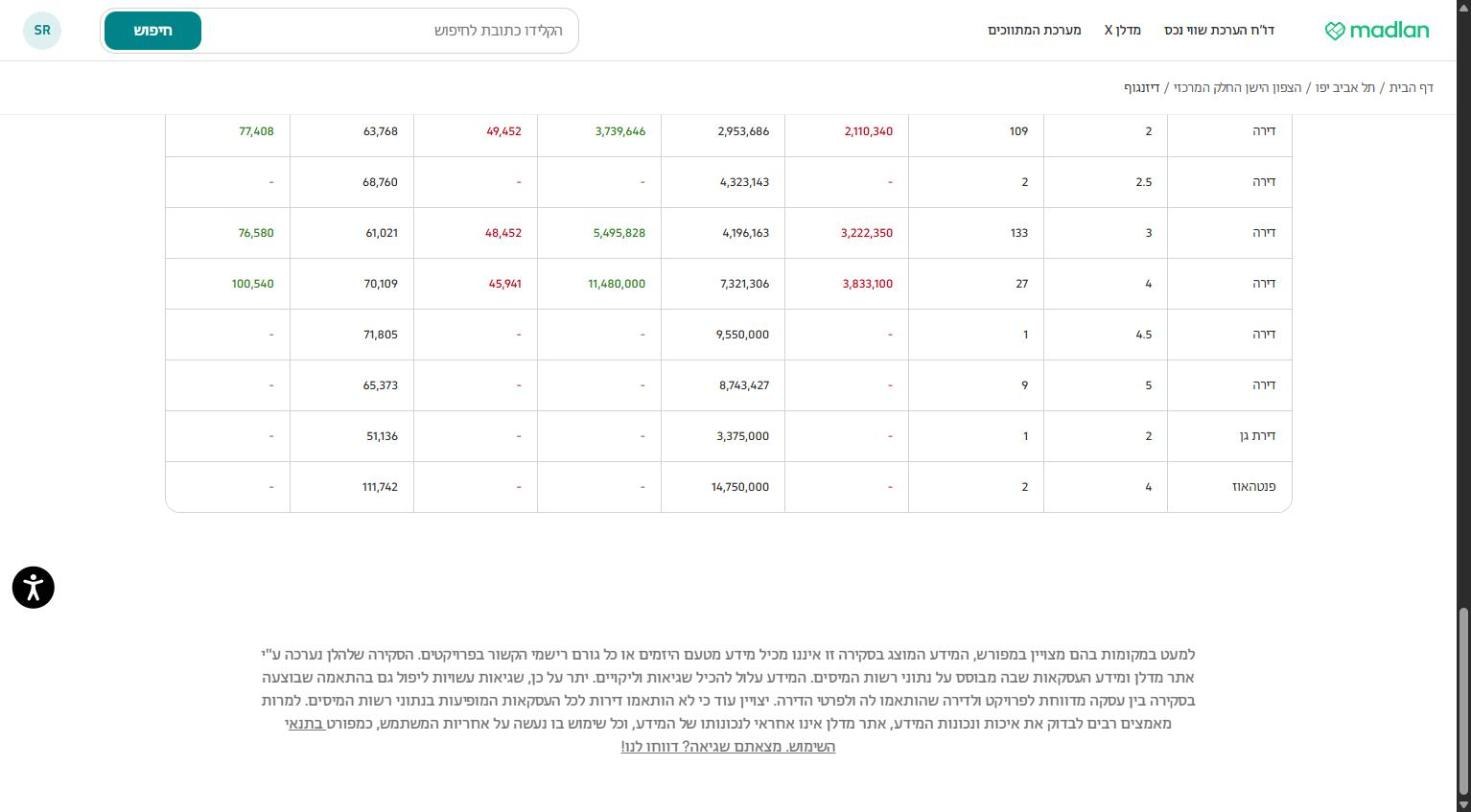The height and width of the screenshot is (812, 1471).
Task: Click the transaction count 133
Action: 1019,233
